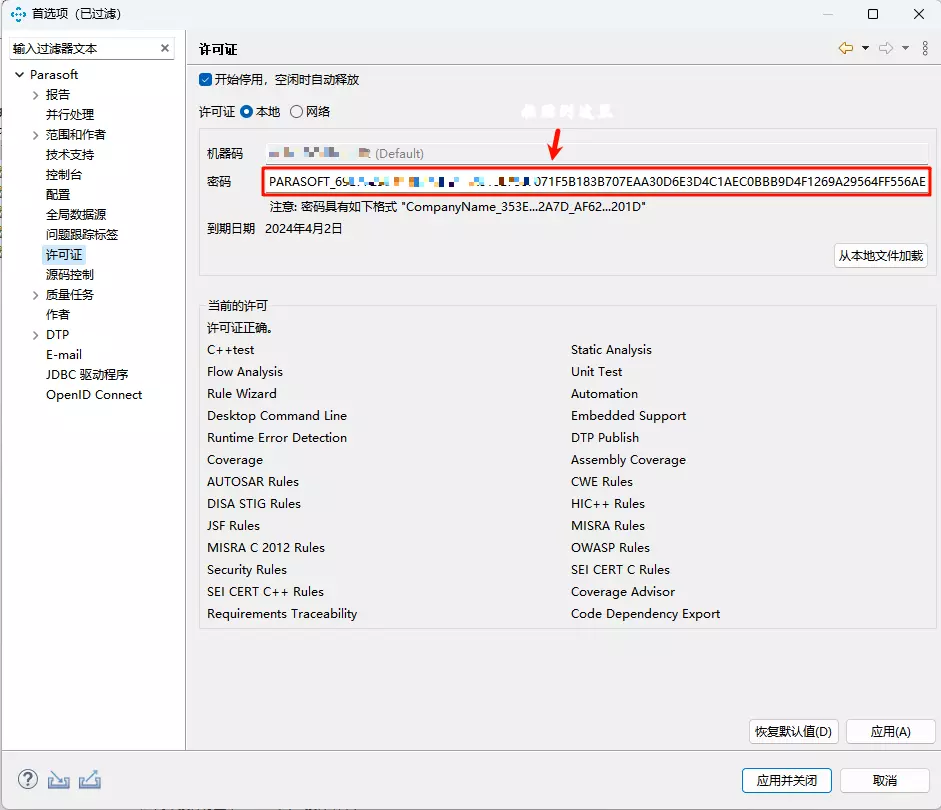Click the AUTOSAR Rules entry
Image resolution: width=941 pixels, height=810 pixels.
(x=253, y=482)
